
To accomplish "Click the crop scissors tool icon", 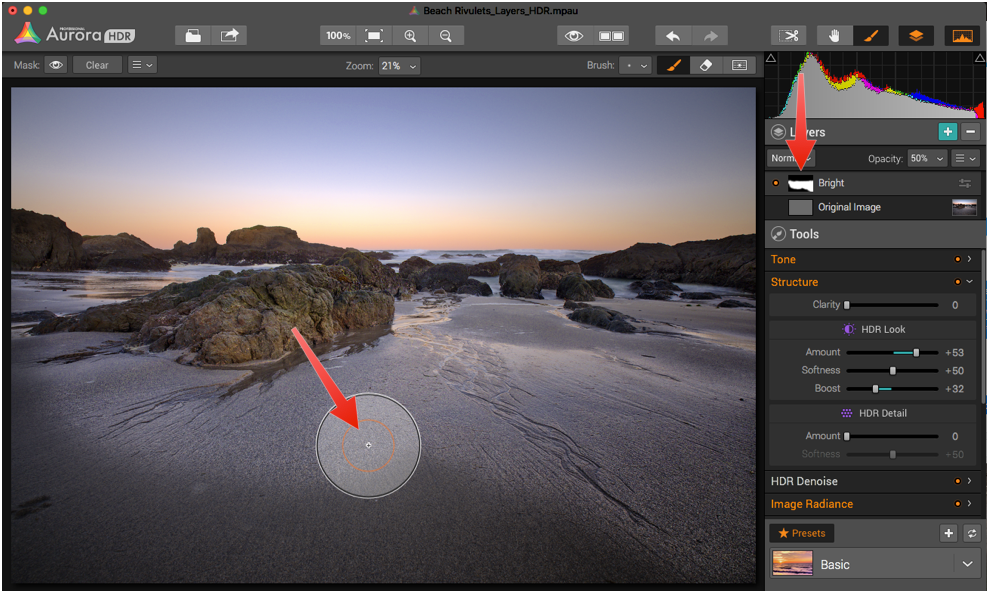I will tap(789, 36).
